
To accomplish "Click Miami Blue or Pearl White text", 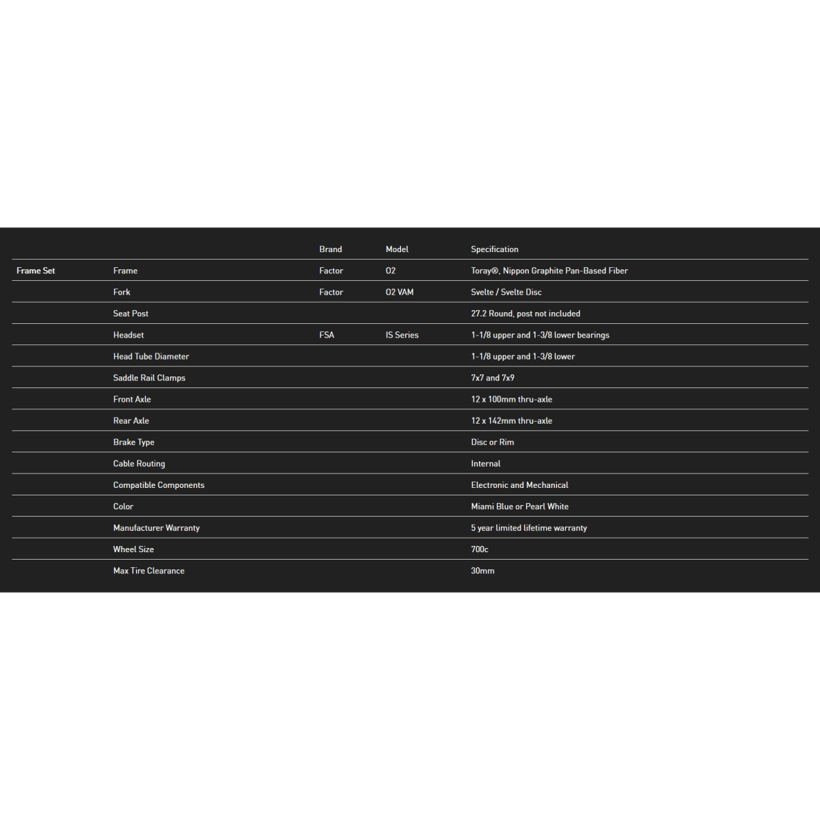I will tap(519, 507).
